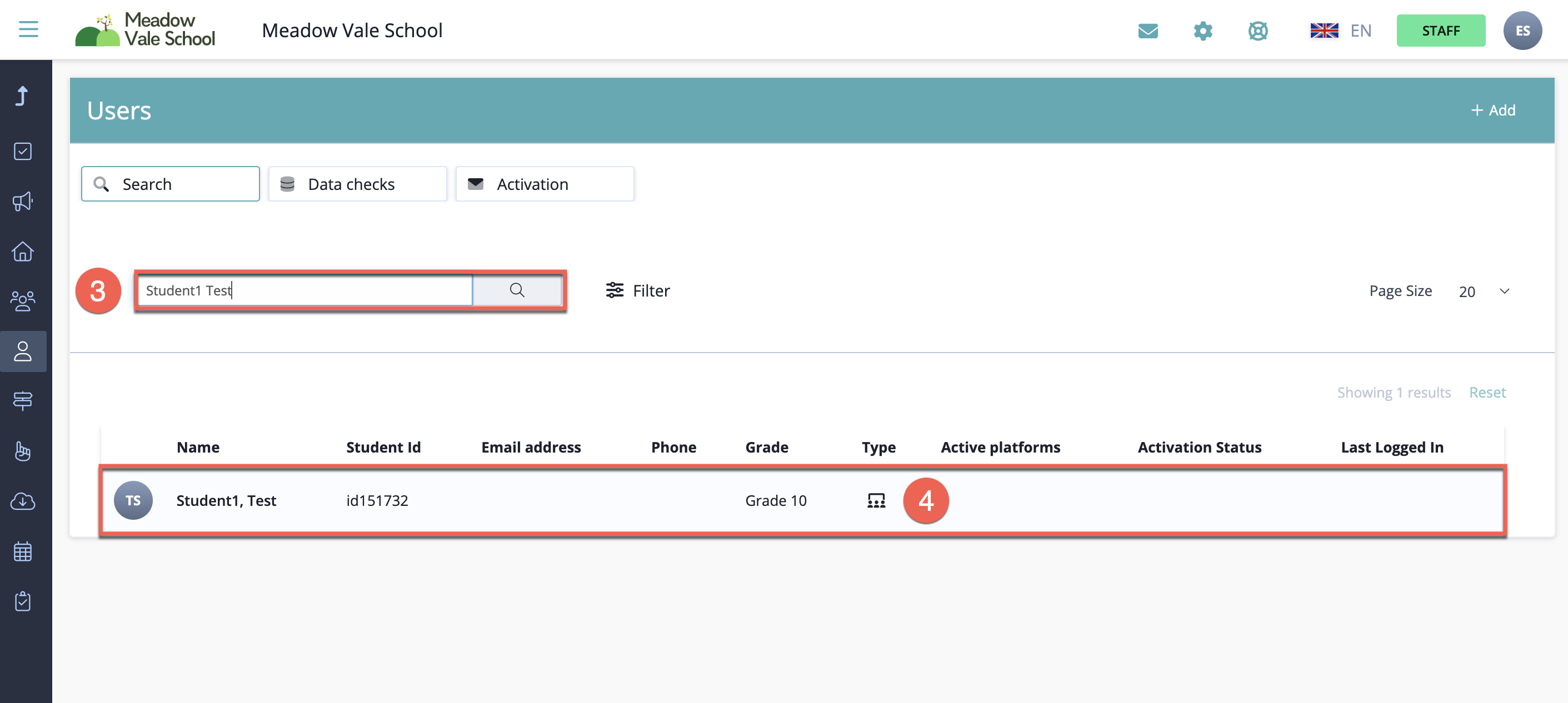Go to the Home icon in sidebar
Viewport: 1568px width, 703px height.
(23, 251)
